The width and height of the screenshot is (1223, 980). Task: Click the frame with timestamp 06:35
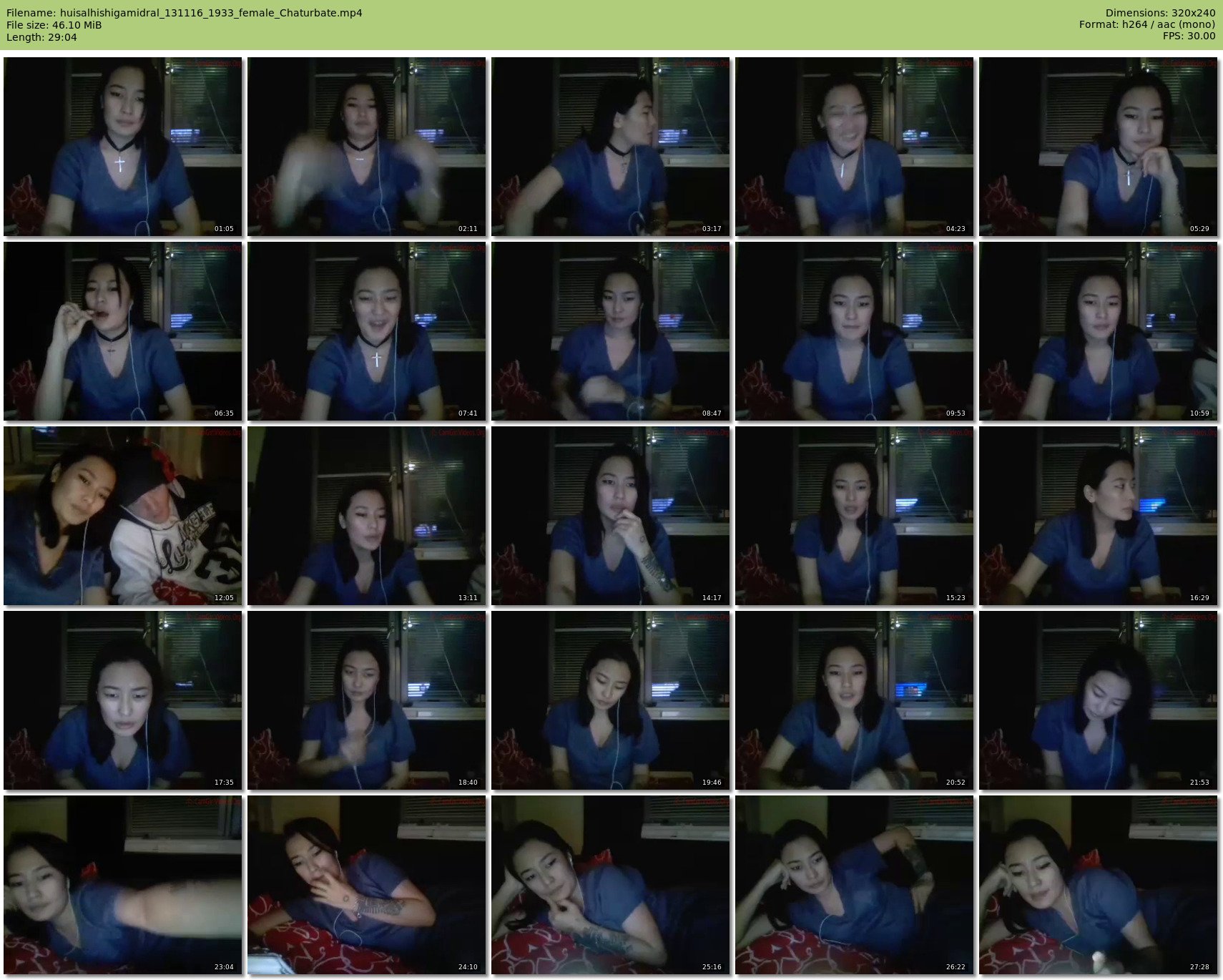[x=123, y=331]
